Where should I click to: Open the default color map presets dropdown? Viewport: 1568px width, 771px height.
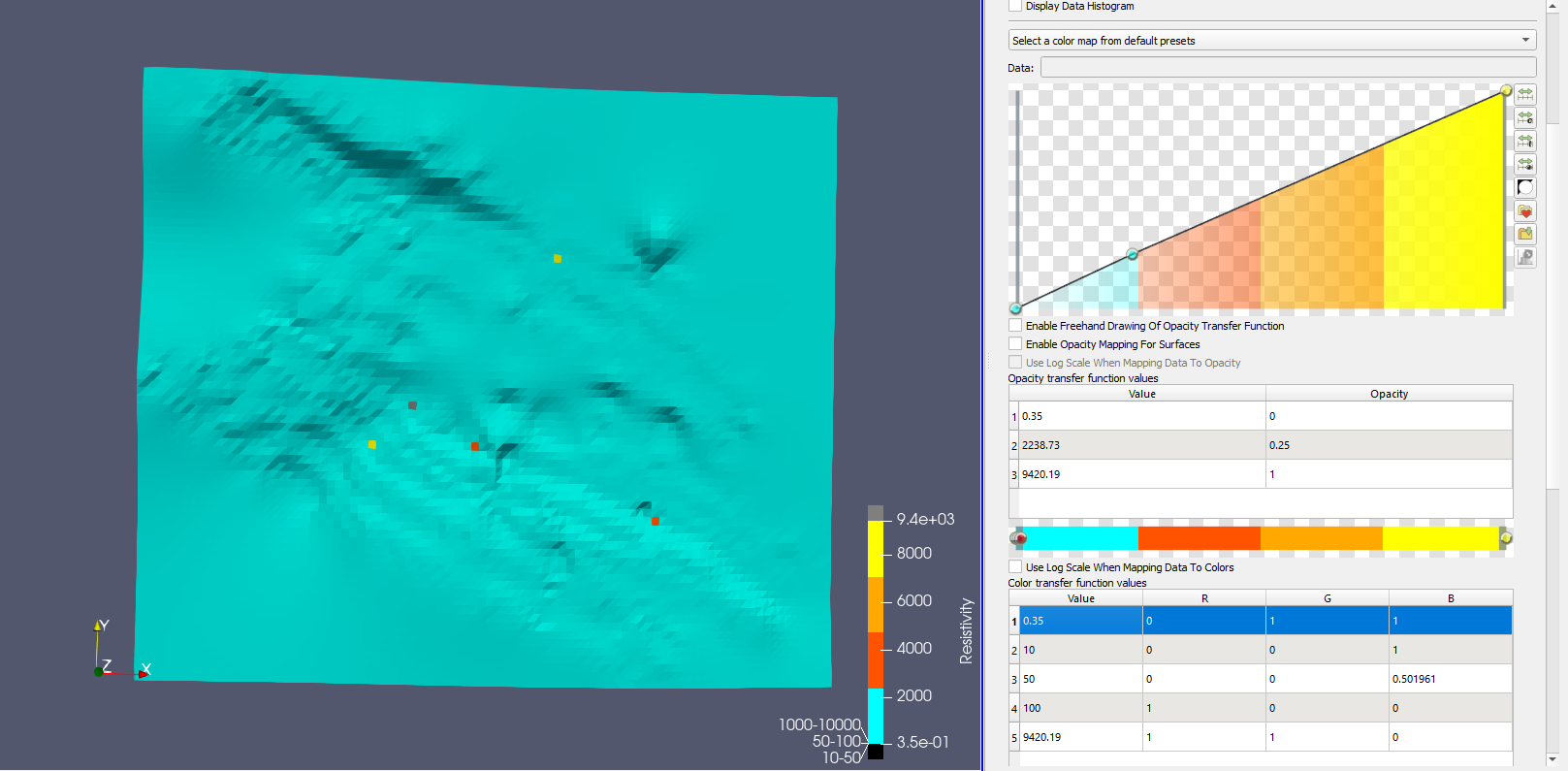click(1271, 41)
